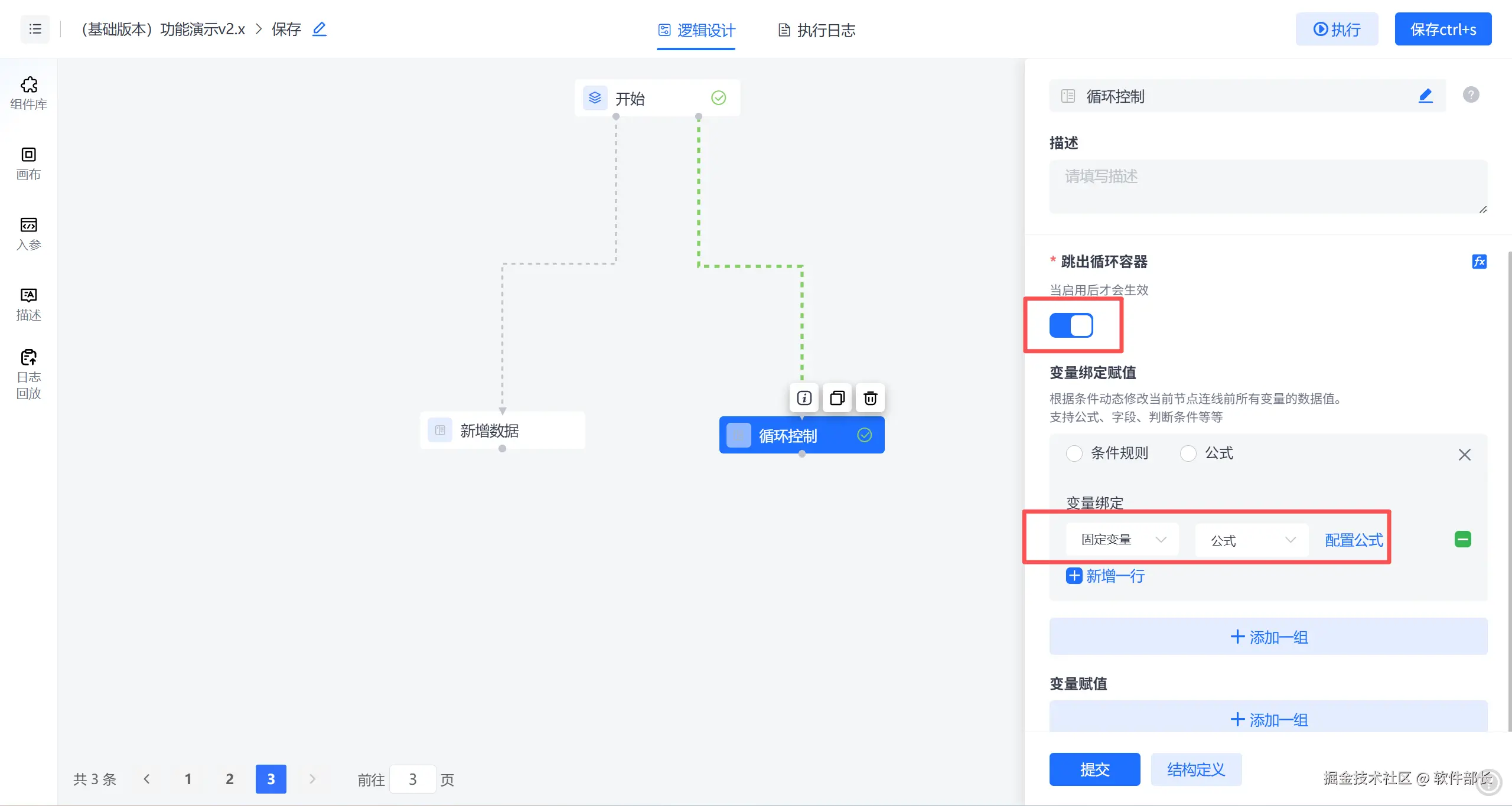Viewport: 1512px width, 806px height.
Task: Open the 入参 parameters sidebar icon
Action: 28,233
